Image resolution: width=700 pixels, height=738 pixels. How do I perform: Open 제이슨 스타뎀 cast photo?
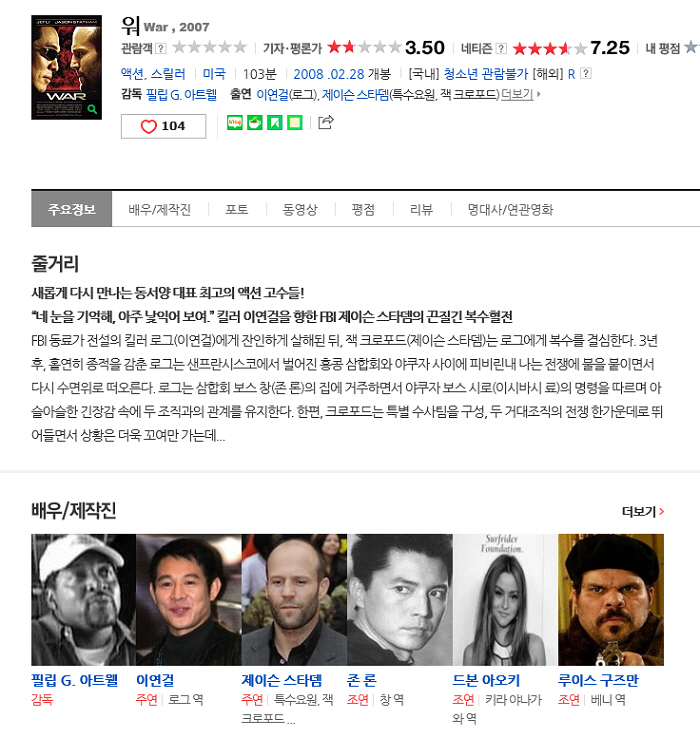coord(294,600)
